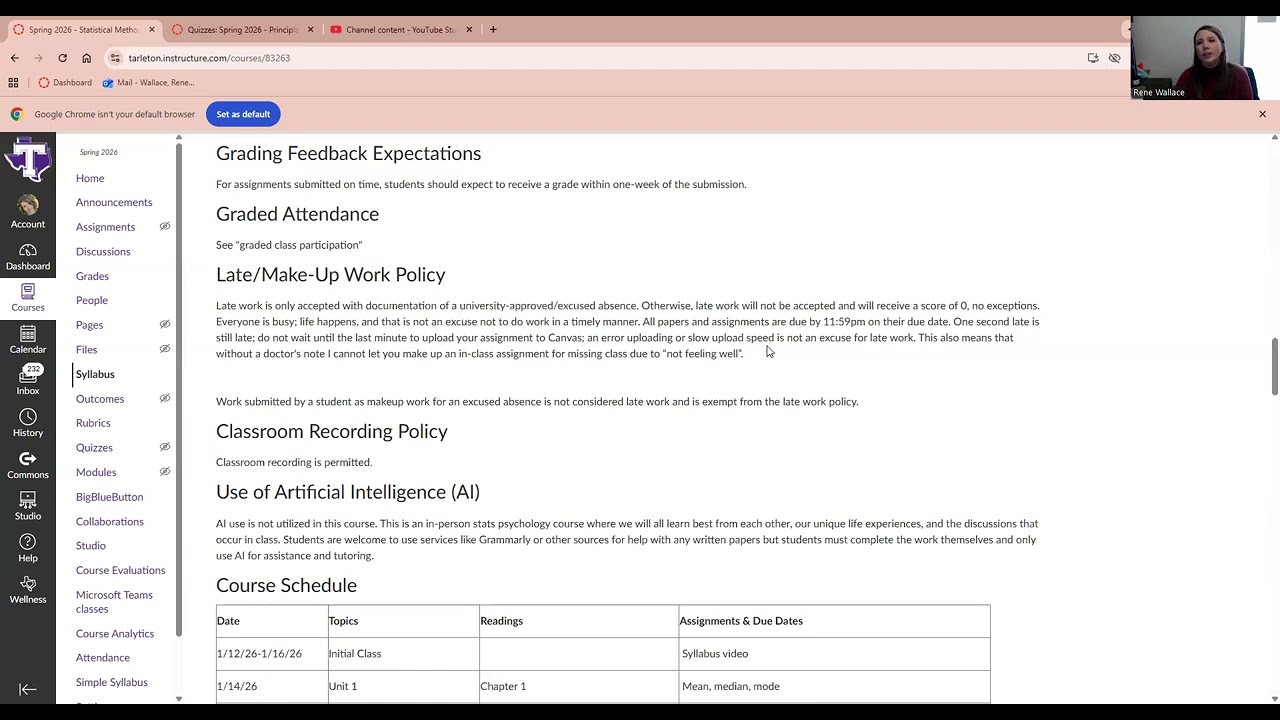Close the Statistical Methods tab
This screenshot has width=1280, height=720.
coord(152,29)
